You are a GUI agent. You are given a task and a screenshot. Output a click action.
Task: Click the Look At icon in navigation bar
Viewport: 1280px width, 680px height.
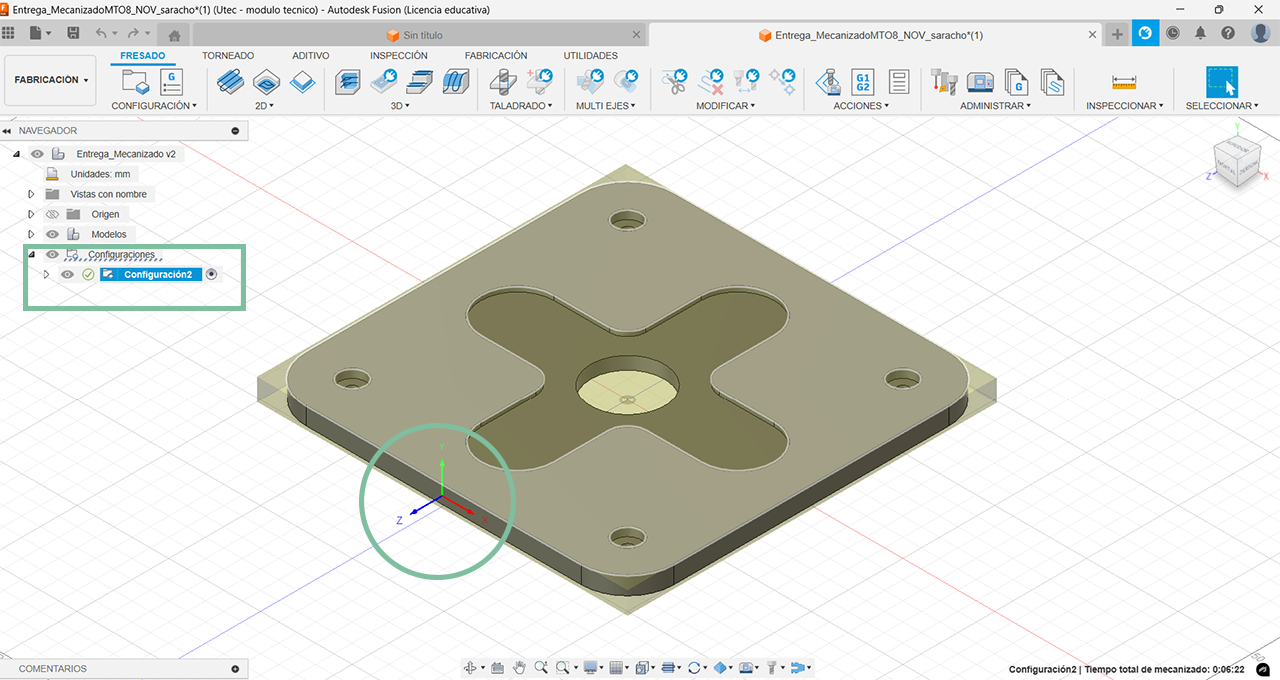coord(497,667)
